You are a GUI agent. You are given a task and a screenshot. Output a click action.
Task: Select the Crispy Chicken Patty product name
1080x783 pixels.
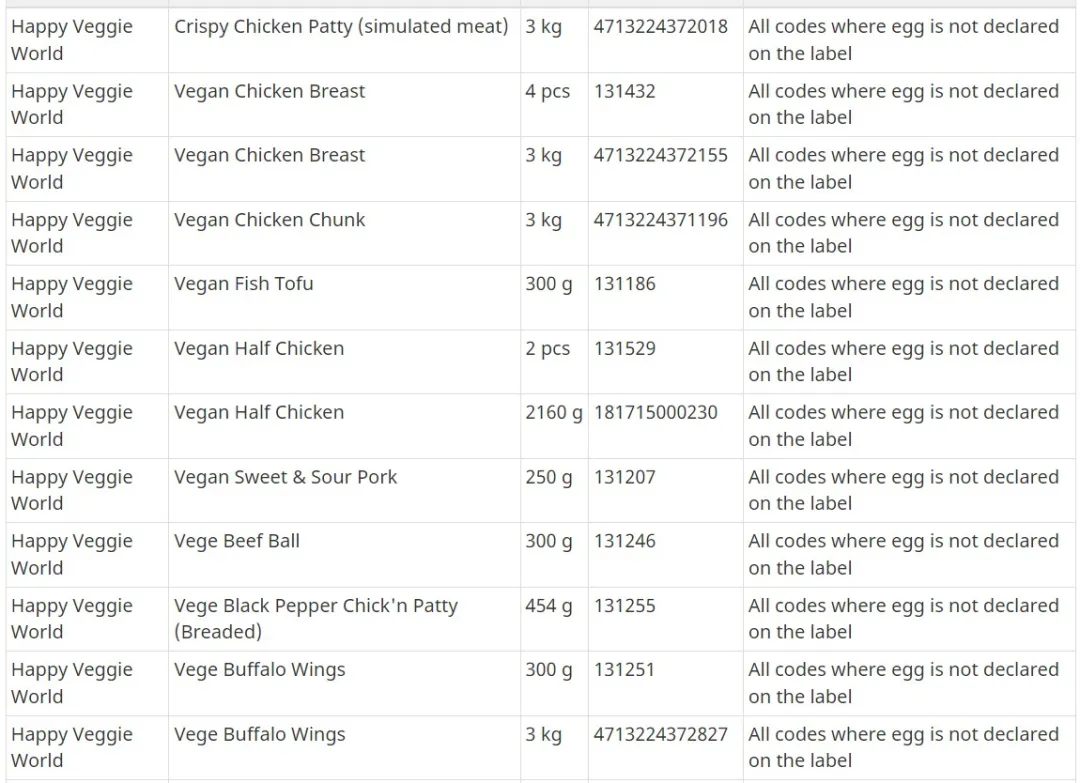click(341, 27)
